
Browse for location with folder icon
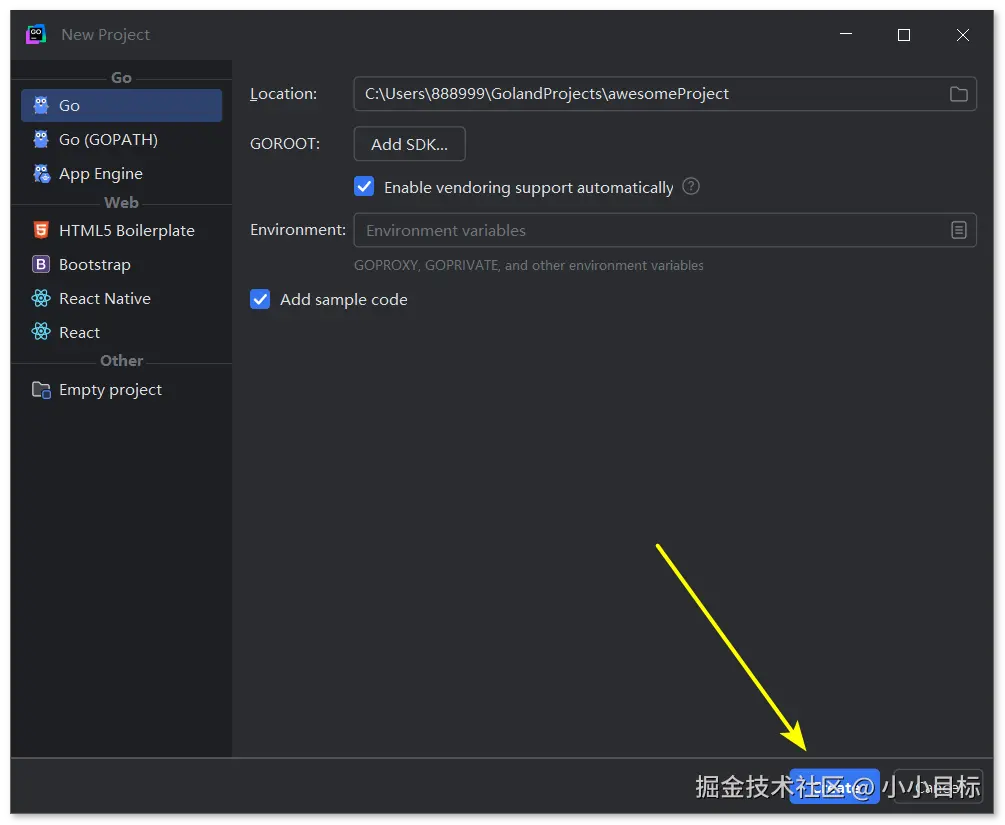tap(958, 94)
